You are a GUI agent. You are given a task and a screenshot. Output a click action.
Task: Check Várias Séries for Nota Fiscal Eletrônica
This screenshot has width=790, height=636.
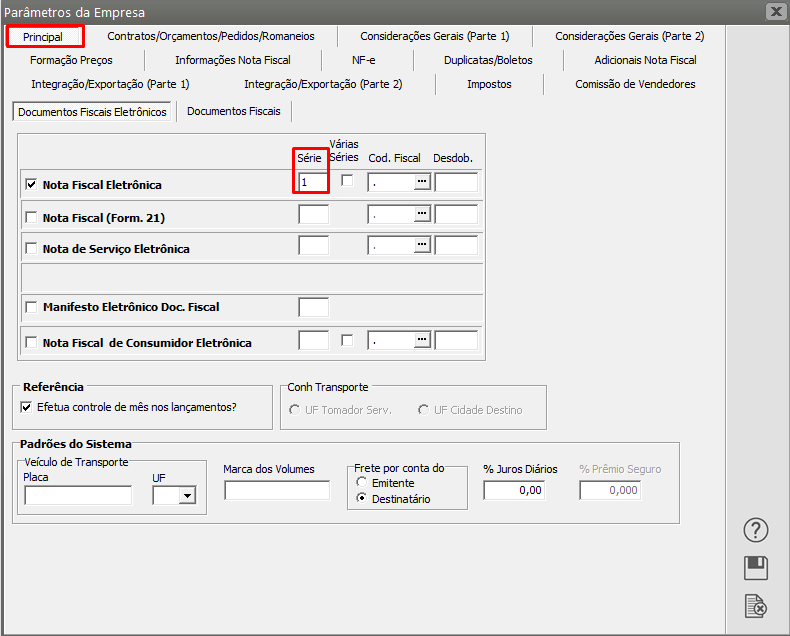coord(347,181)
